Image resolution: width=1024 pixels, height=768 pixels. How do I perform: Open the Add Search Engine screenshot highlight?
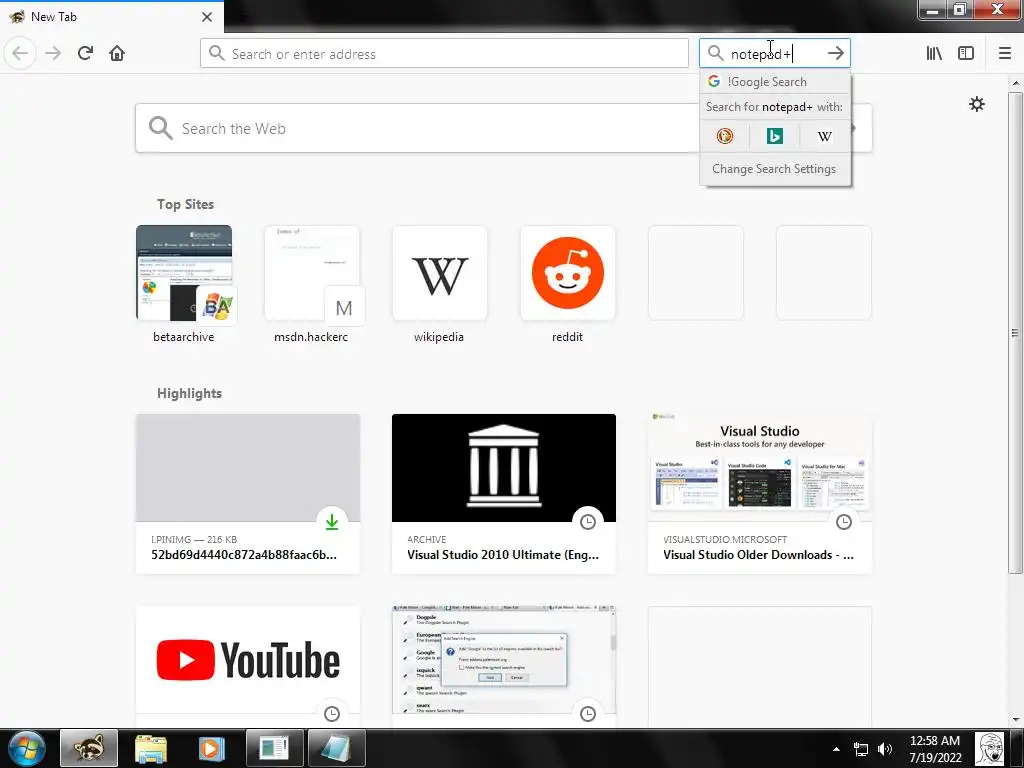tap(504, 666)
